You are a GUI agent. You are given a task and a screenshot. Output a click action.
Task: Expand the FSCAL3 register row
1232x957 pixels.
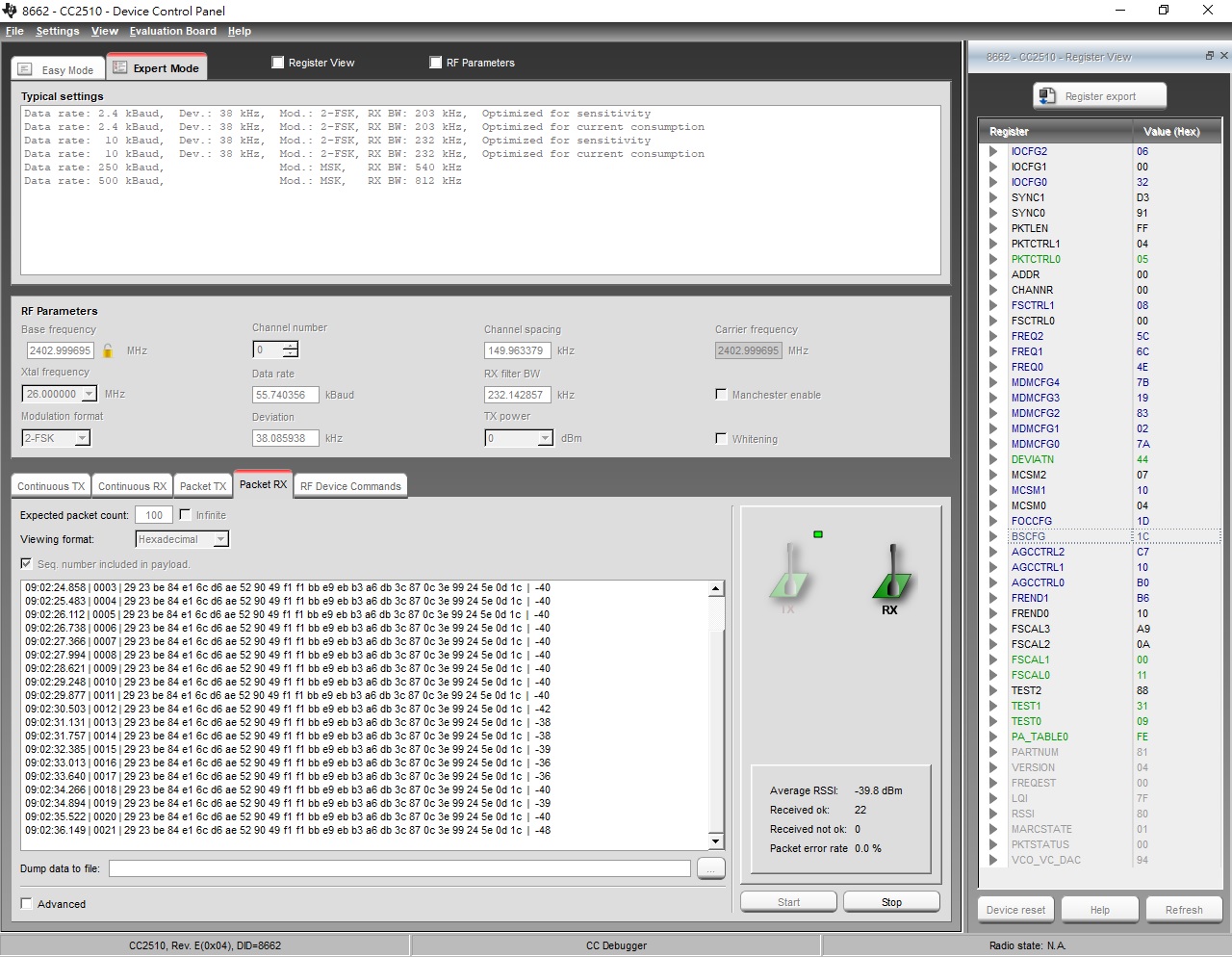pyautogui.click(x=993, y=629)
